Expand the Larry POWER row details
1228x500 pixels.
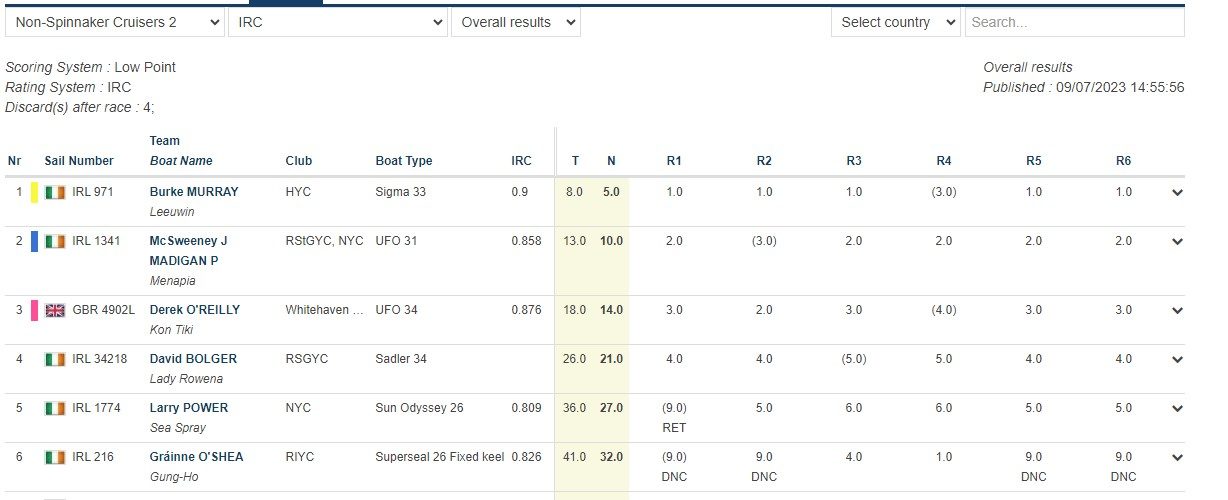[1177, 409]
